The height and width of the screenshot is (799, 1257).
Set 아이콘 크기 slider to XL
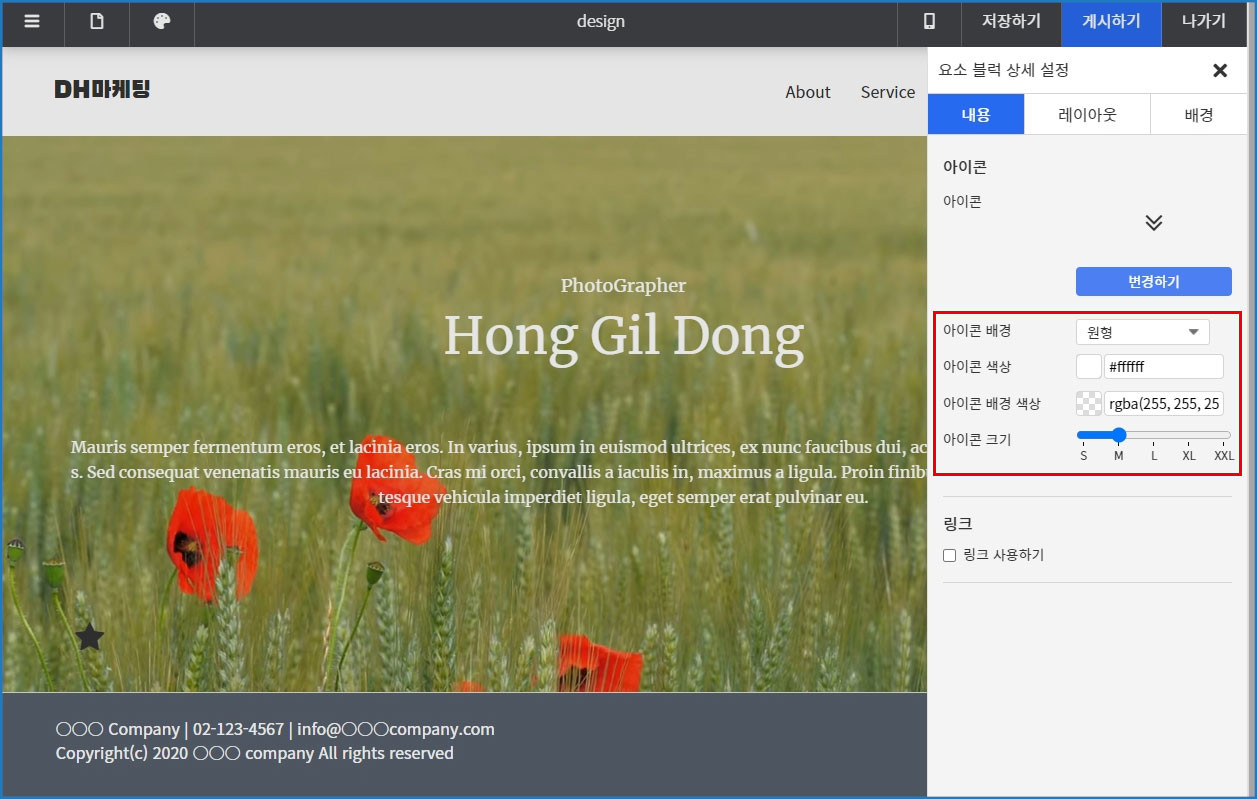1188,435
